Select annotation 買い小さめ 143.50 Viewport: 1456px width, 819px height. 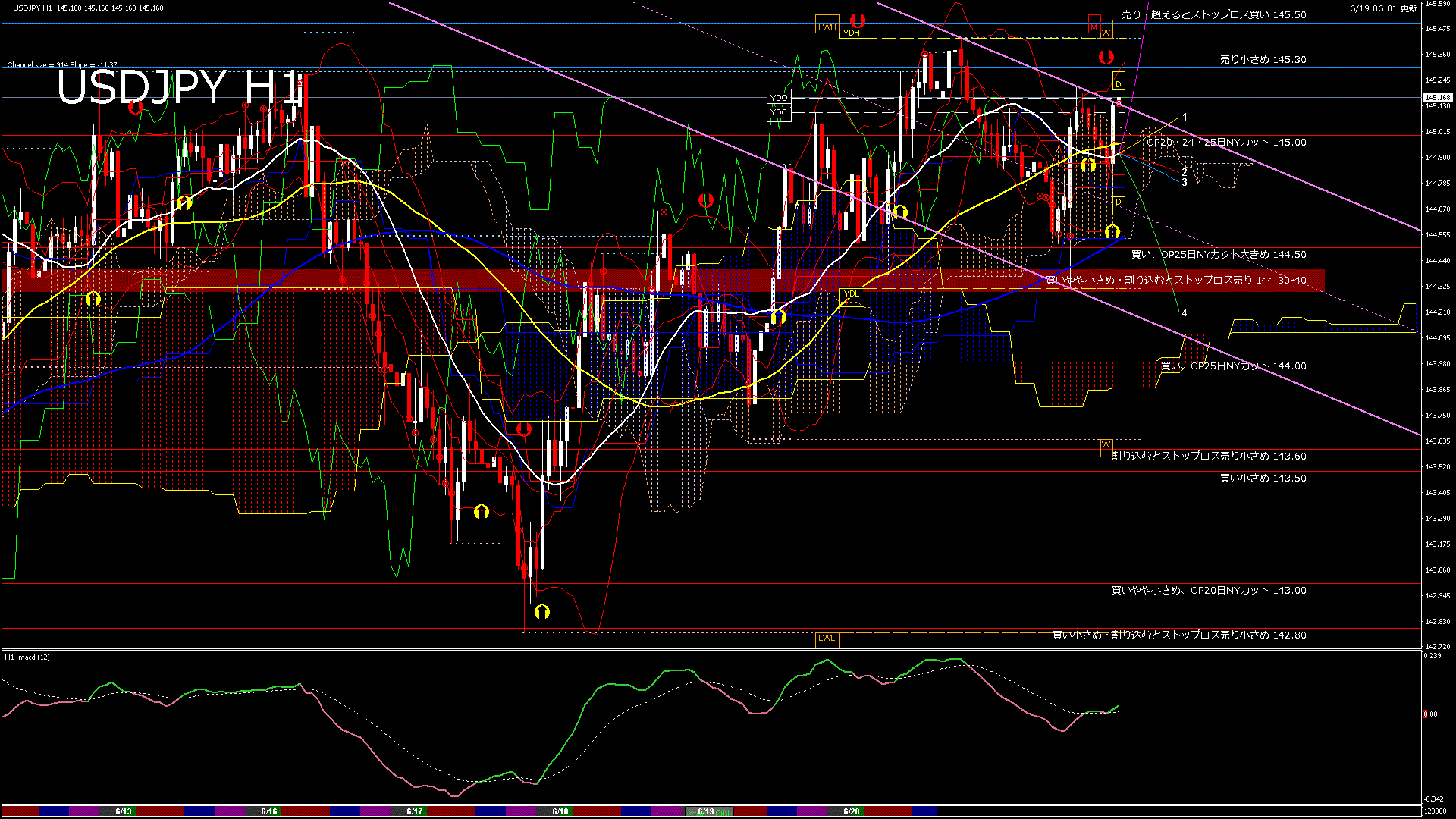(x=1263, y=479)
